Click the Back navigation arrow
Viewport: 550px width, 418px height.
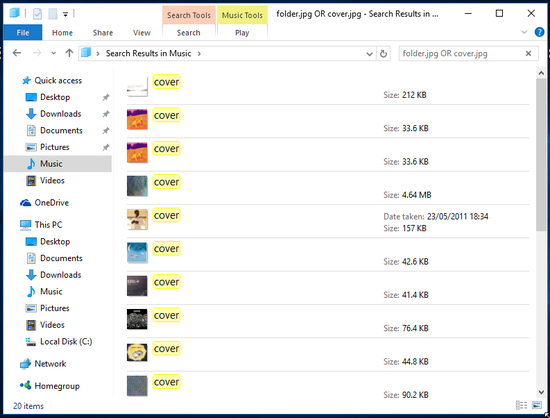click(16, 53)
